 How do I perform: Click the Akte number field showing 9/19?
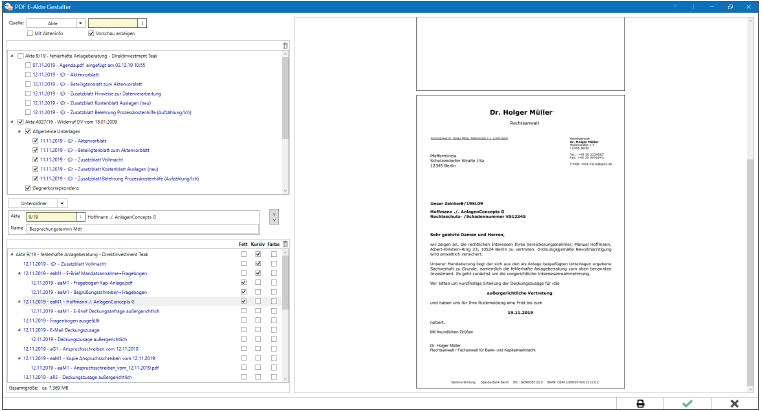coord(52,217)
